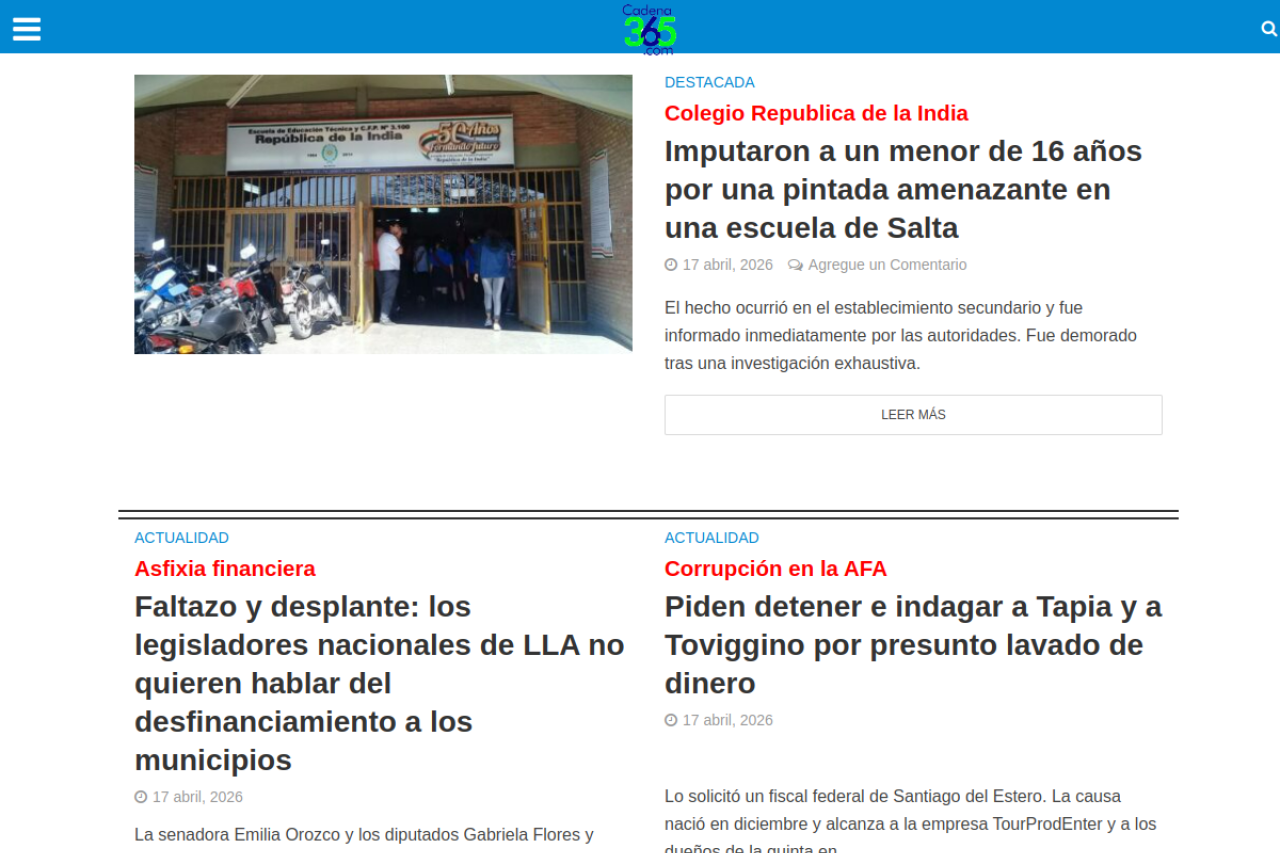Click the Colegio Republica de la India subtitle

816,113
